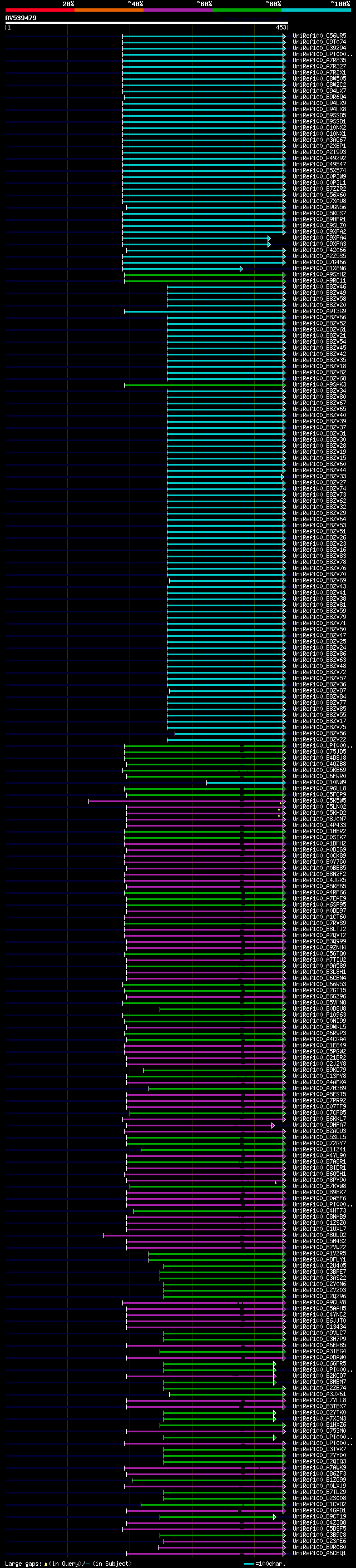Screen dimensions: 356x1568
Task: Click the cyan ~100% identity legend segment
Action: [x=316, y=10]
